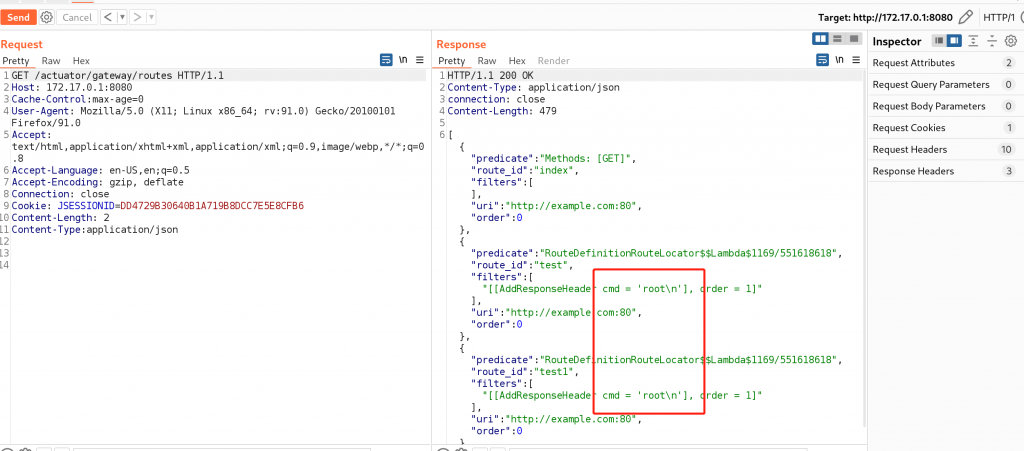Screen dimensions: 1024x451
Task: Switch Request view to Raw tab
Action: click(x=52, y=61)
